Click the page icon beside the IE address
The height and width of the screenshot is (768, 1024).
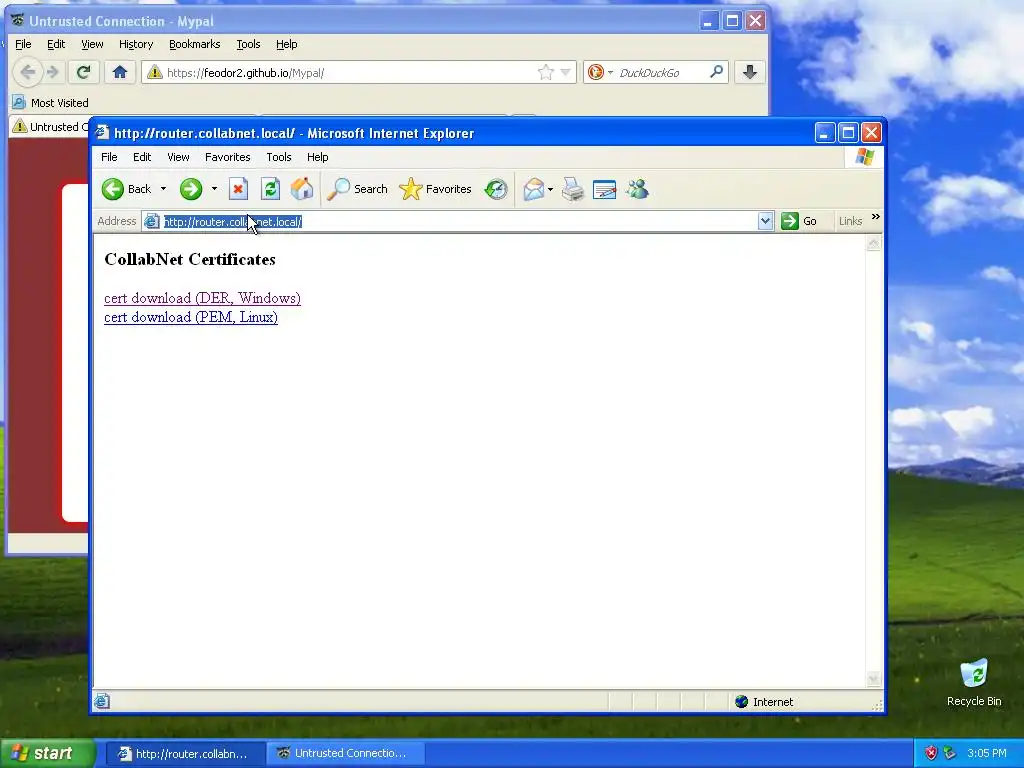click(152, 221)
